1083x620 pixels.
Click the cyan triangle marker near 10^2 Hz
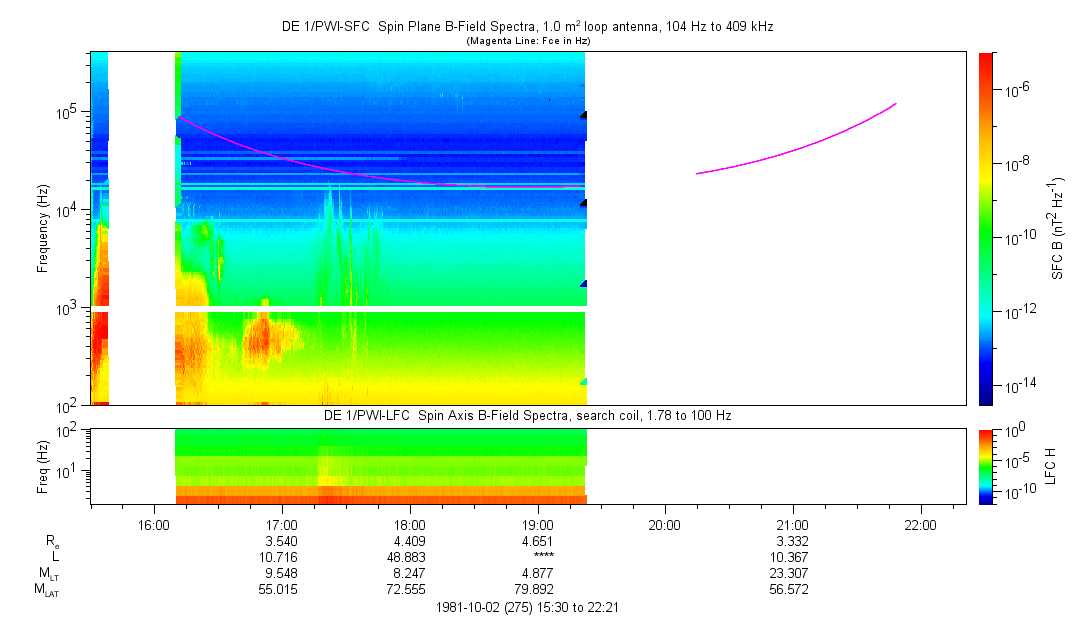click(x=583, y=382)
